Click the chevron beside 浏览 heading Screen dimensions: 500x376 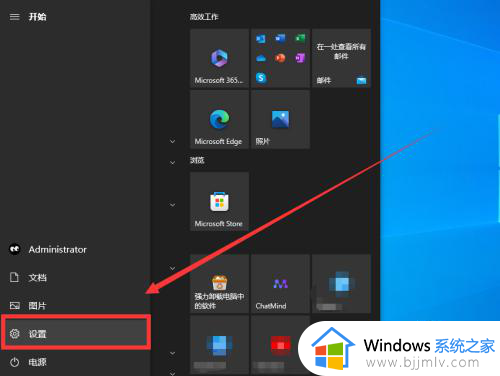click(172, 163)
